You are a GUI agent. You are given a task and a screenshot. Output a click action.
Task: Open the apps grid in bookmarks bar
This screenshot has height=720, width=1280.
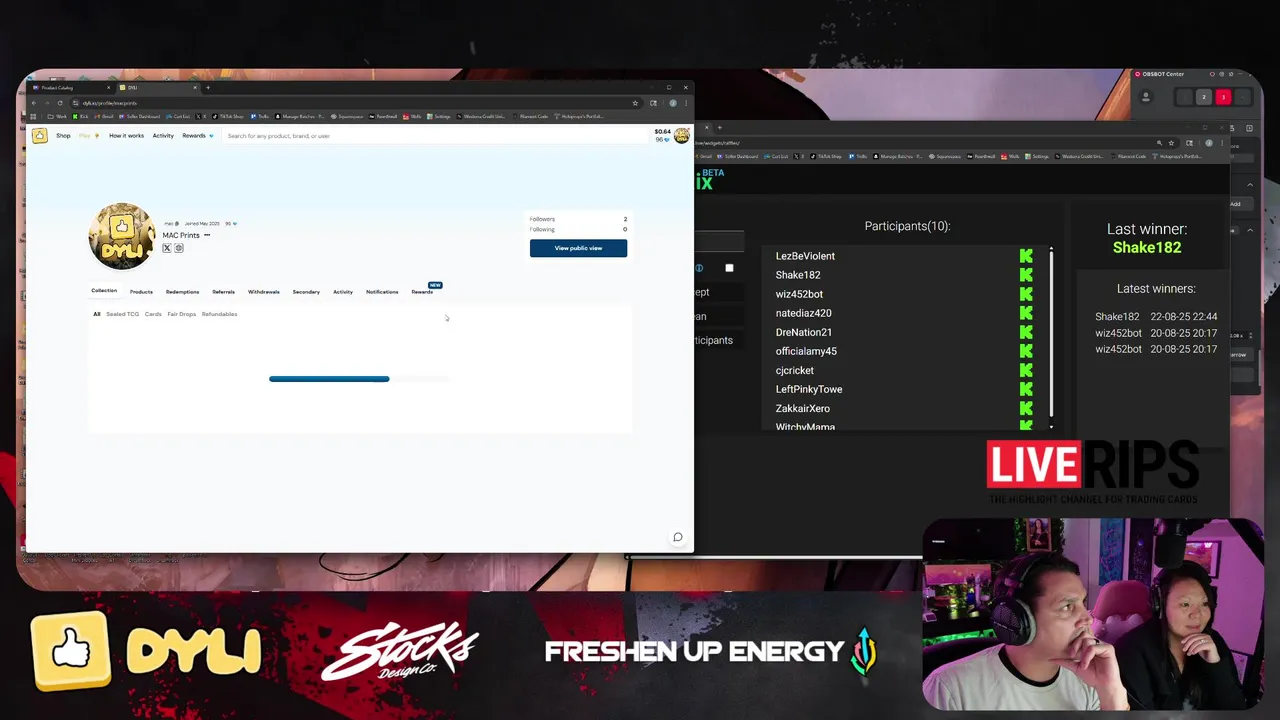34,116
